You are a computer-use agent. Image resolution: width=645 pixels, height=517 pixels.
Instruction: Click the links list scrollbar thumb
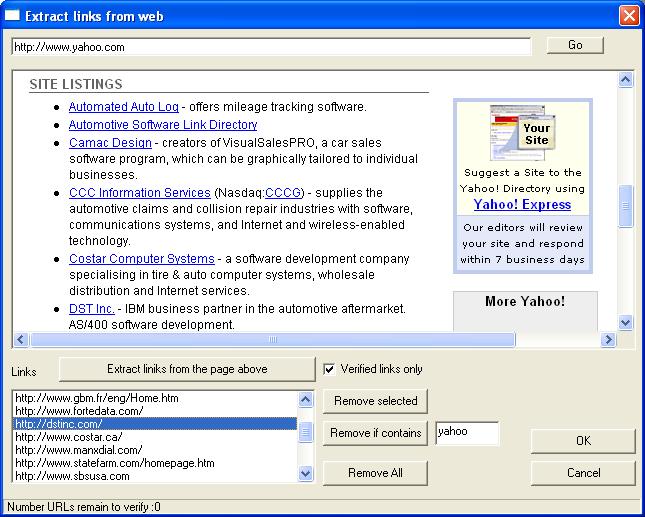coord(305,432)
